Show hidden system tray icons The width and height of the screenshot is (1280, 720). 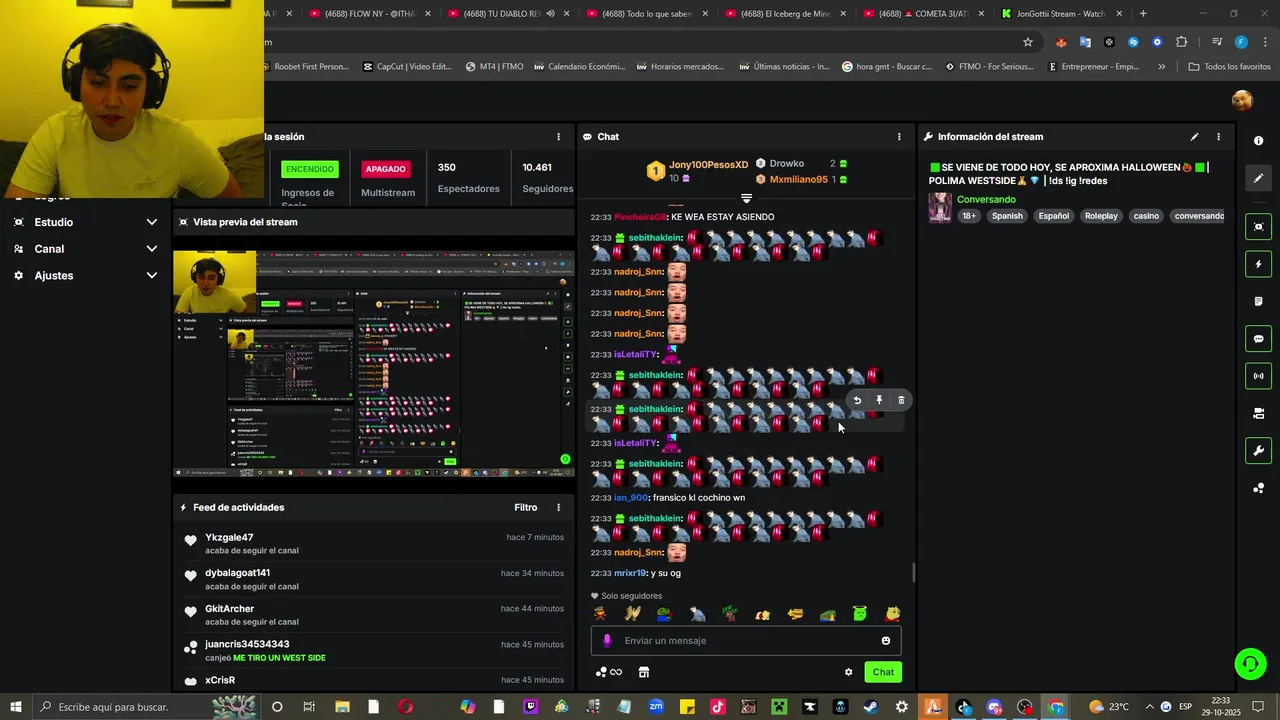[1149, 707]
